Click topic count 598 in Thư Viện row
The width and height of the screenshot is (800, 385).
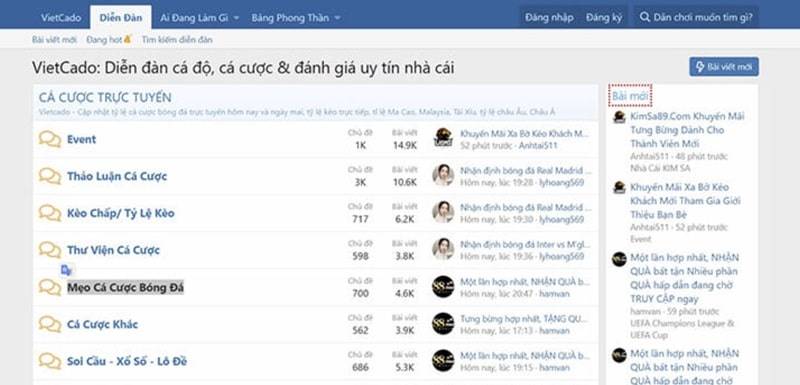coord(360,256)
